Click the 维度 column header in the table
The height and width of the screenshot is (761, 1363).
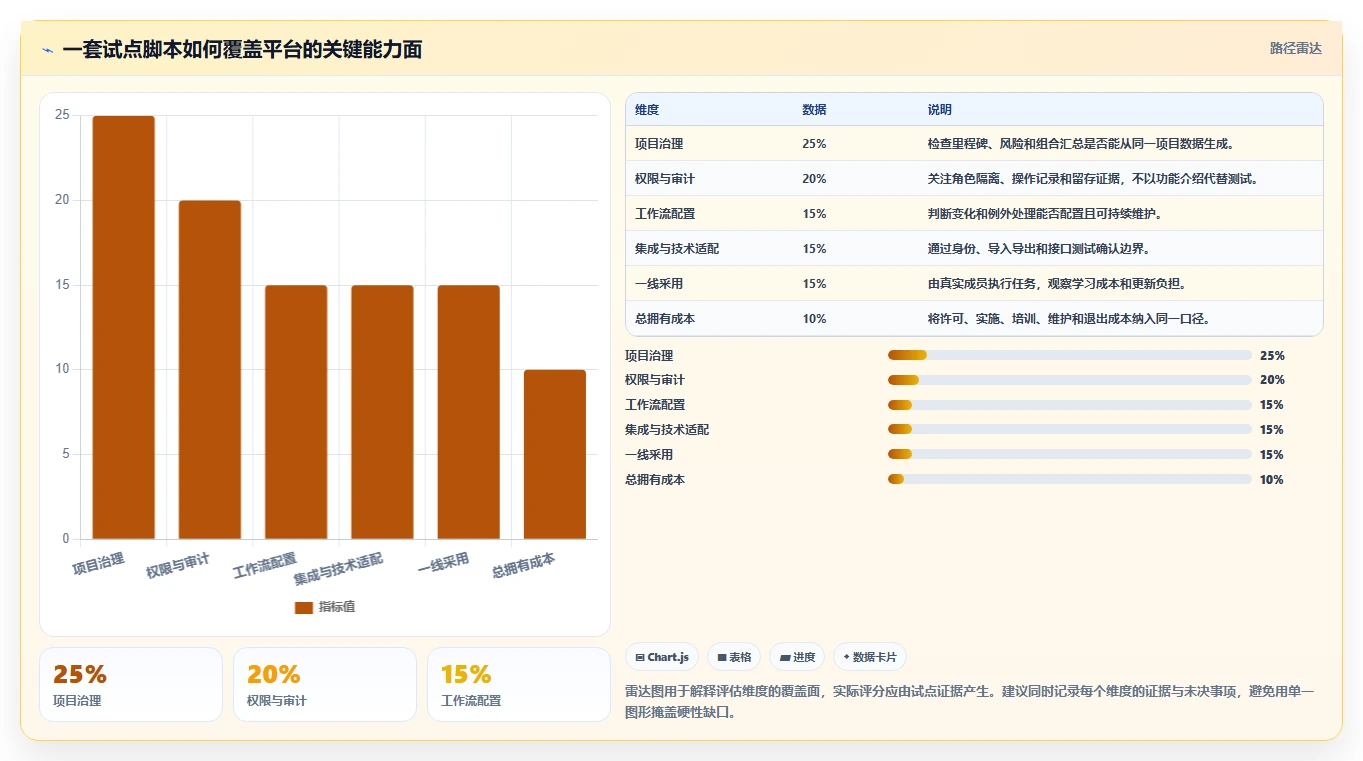pos(647,110)
